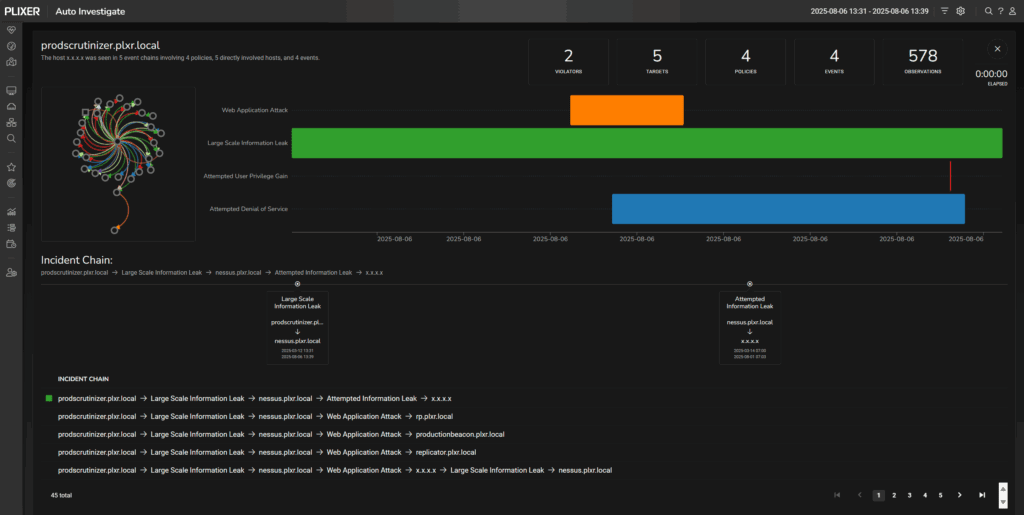Screen dimensions: 1024x515
Task: Close the investigation with the X button
Action: [x=997, y=49]
